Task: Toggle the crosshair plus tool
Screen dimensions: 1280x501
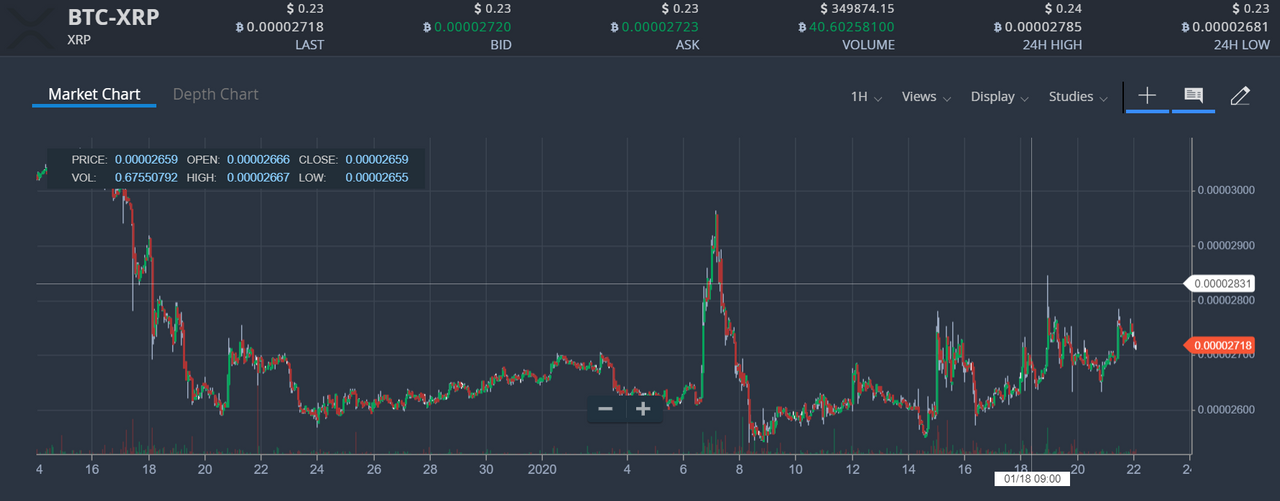Action: [1147, 96]
